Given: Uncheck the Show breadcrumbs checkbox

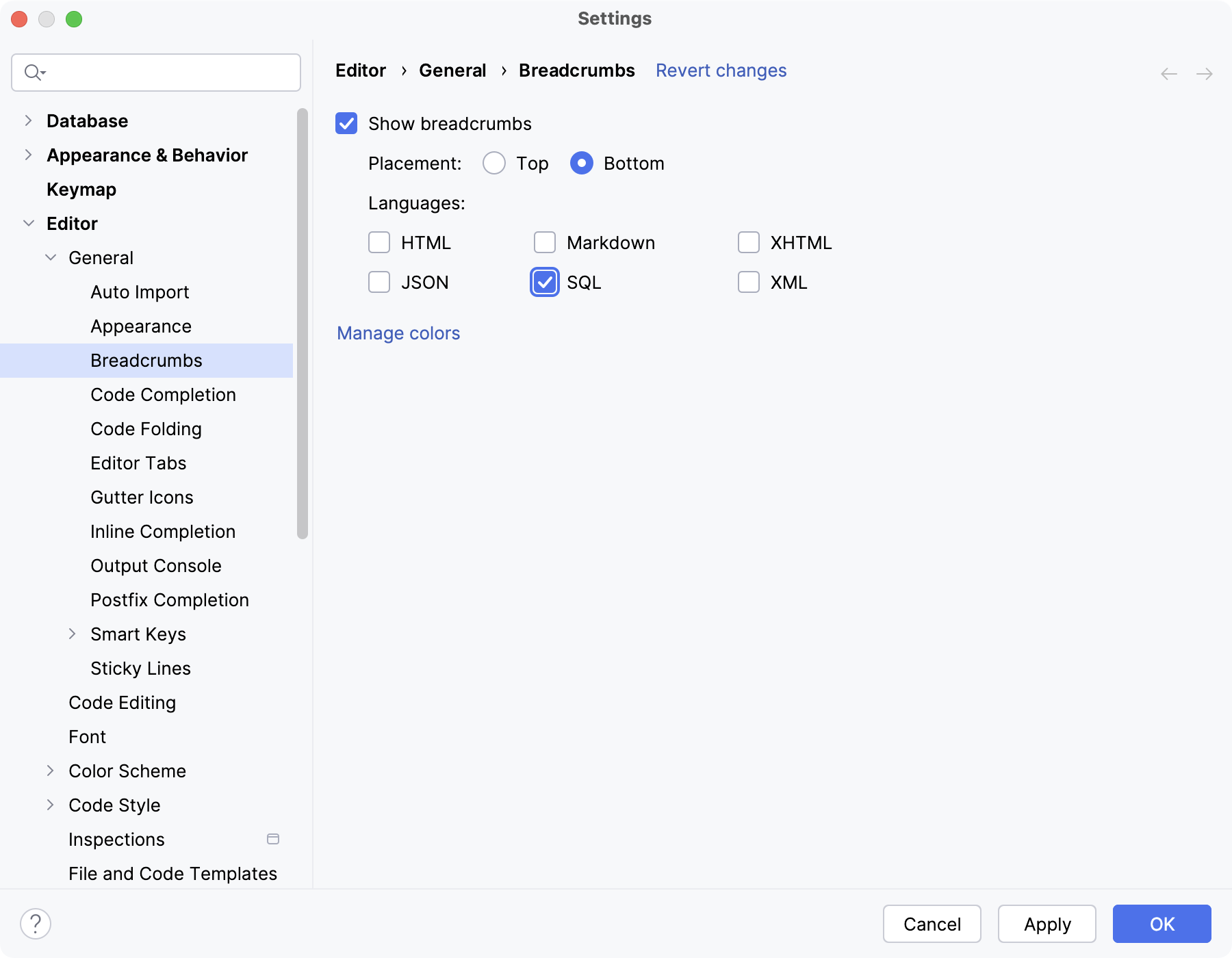Looking at the screenshot, I should coord(346,124).
